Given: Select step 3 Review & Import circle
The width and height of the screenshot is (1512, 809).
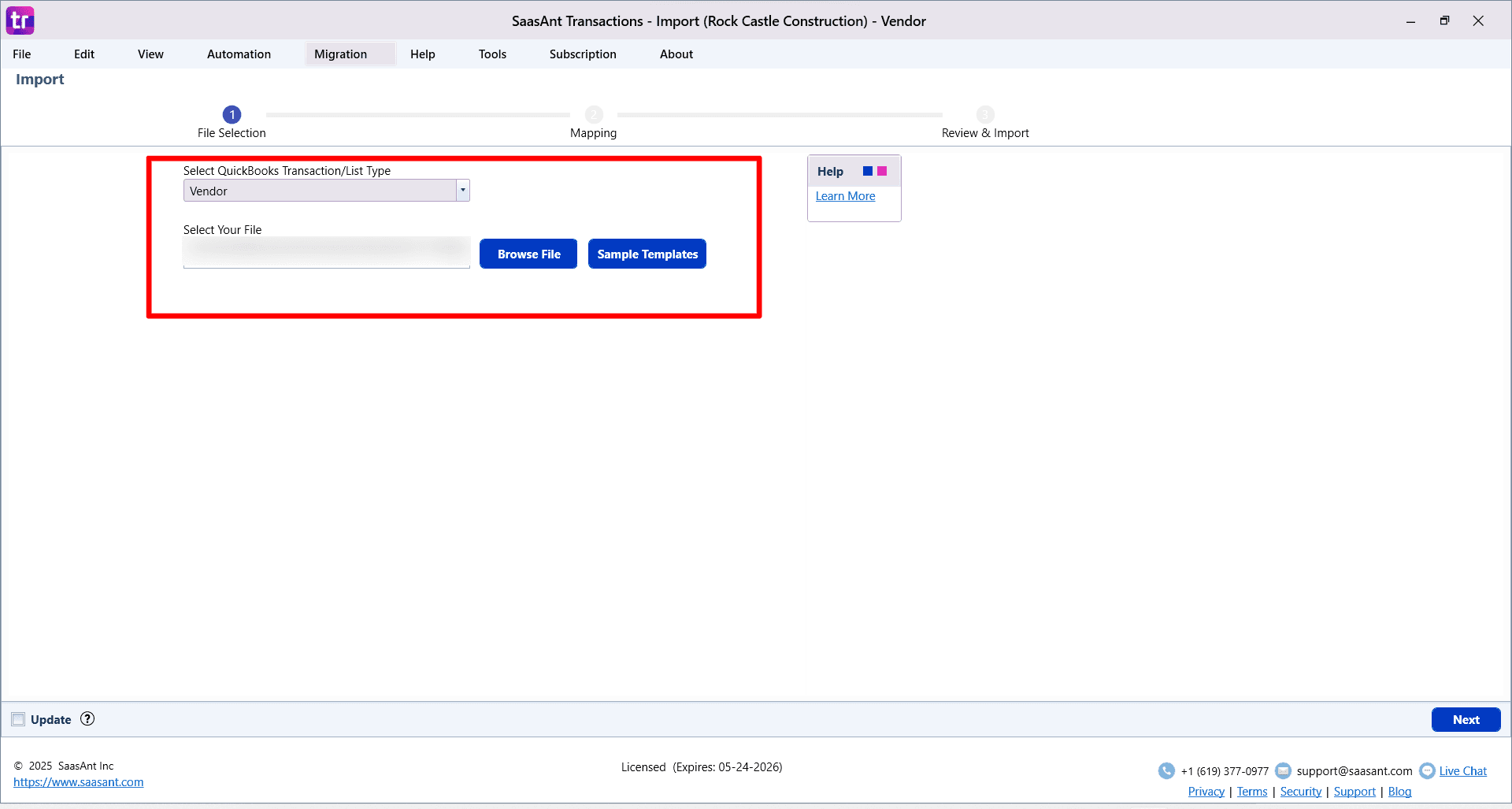Looking at the screenshot, I should (985, 114).
